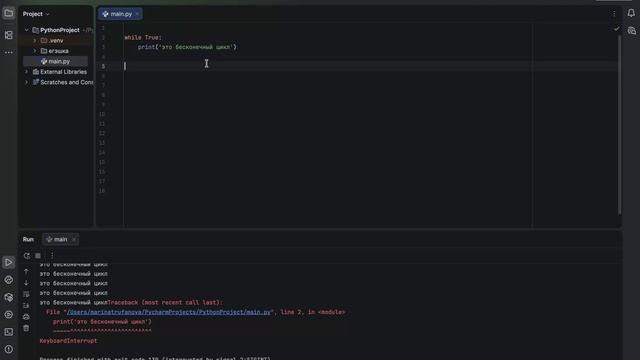Close the main.py editor tab

pos(137,14)
